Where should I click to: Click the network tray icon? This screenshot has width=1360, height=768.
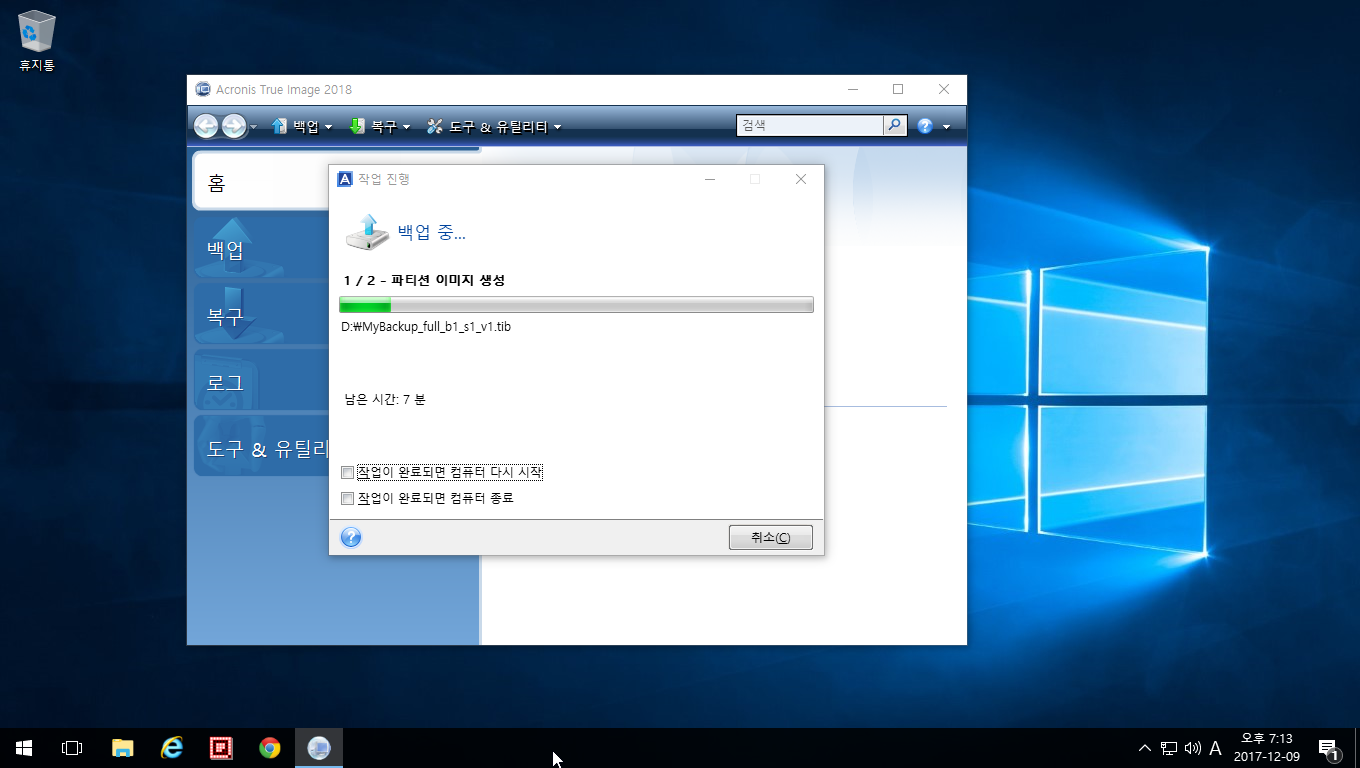point(1169,748)
